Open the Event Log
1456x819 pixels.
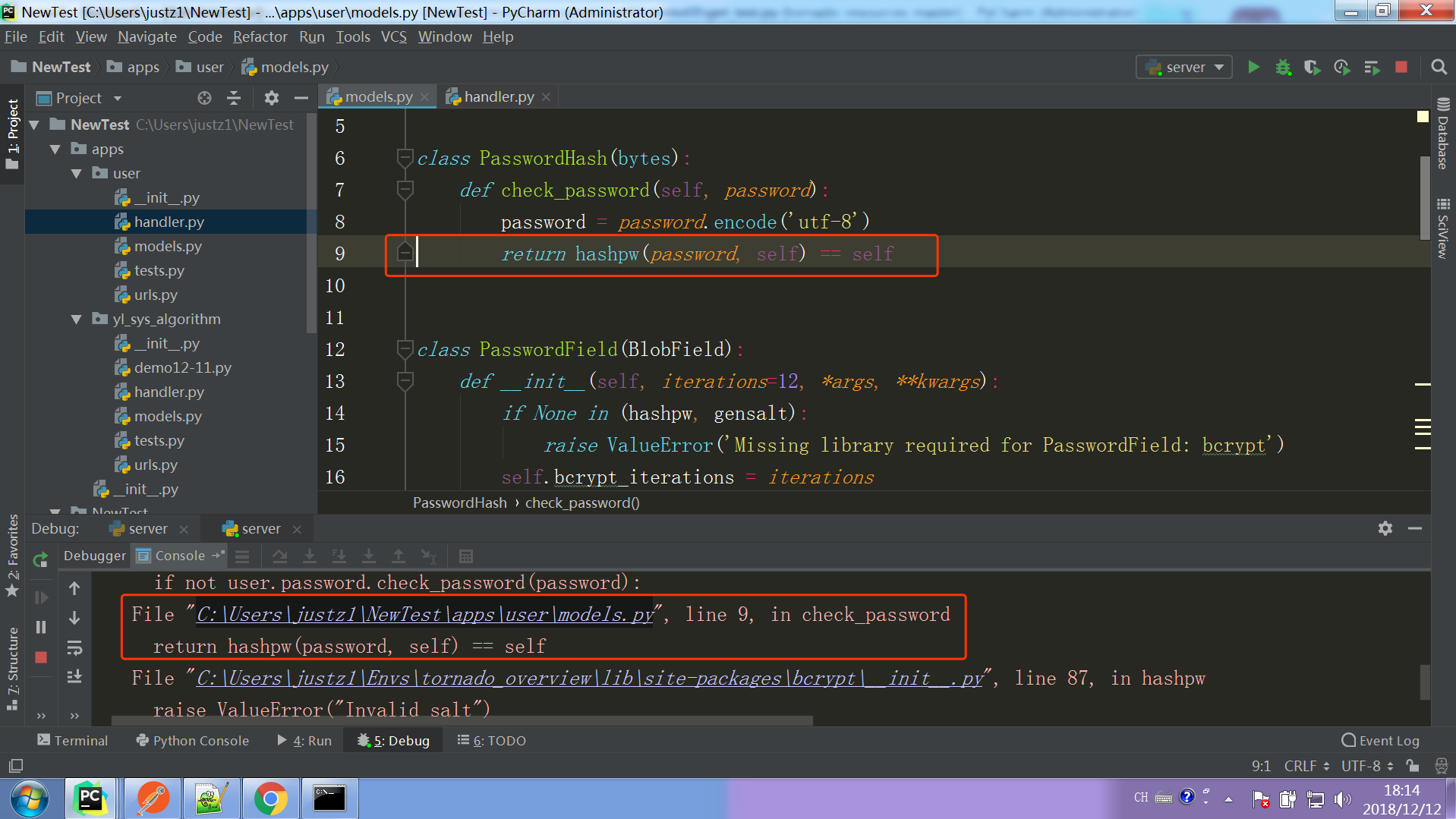coord(1381,741)
